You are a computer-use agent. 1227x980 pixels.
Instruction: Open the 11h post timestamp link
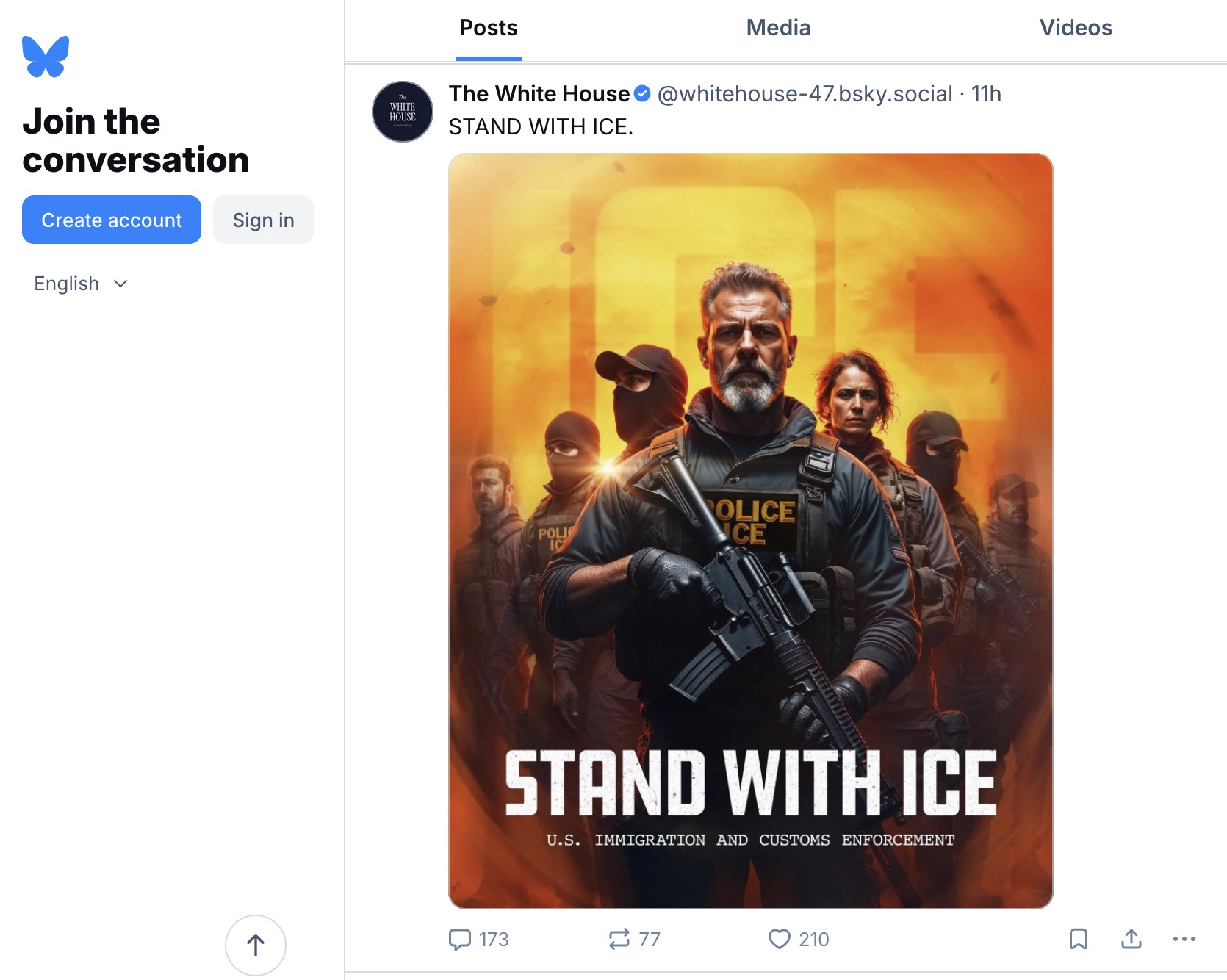coord(986,94)
